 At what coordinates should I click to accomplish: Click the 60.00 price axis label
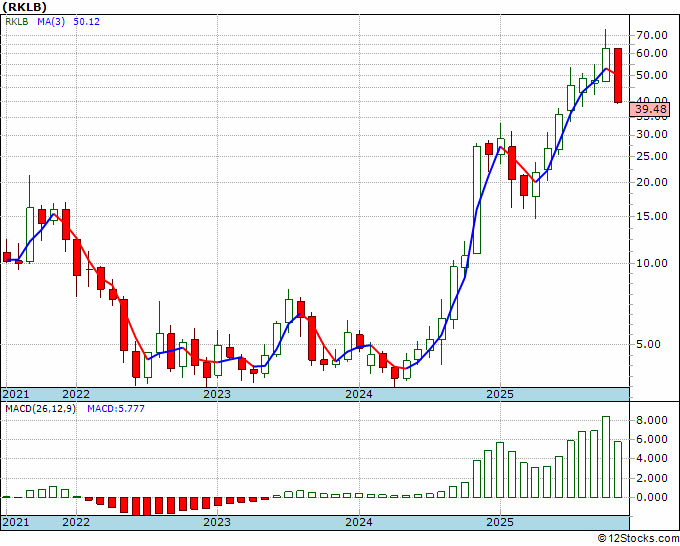tap(652, 53)
